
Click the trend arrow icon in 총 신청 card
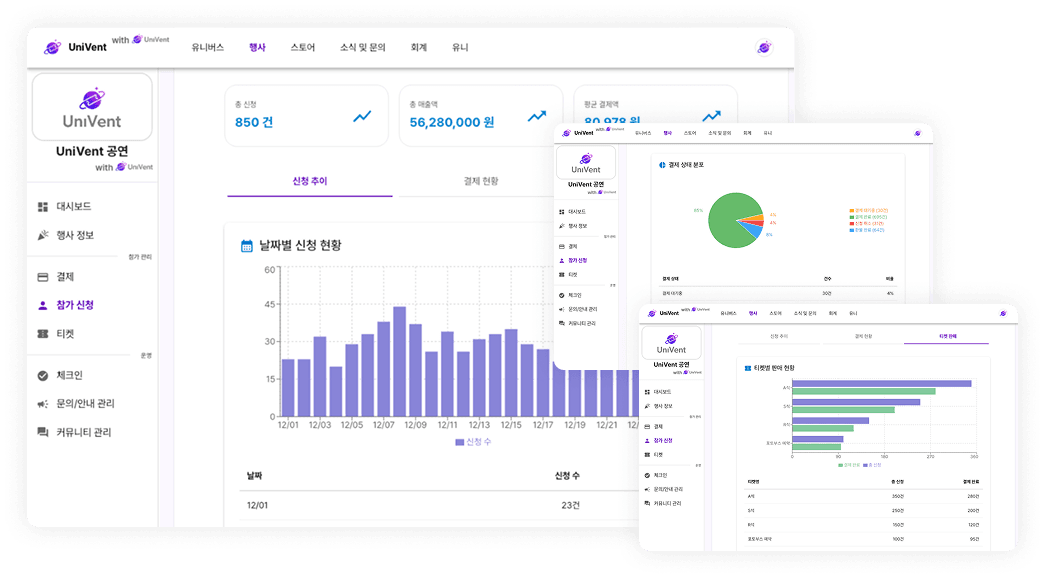click(x=362, y=117)
